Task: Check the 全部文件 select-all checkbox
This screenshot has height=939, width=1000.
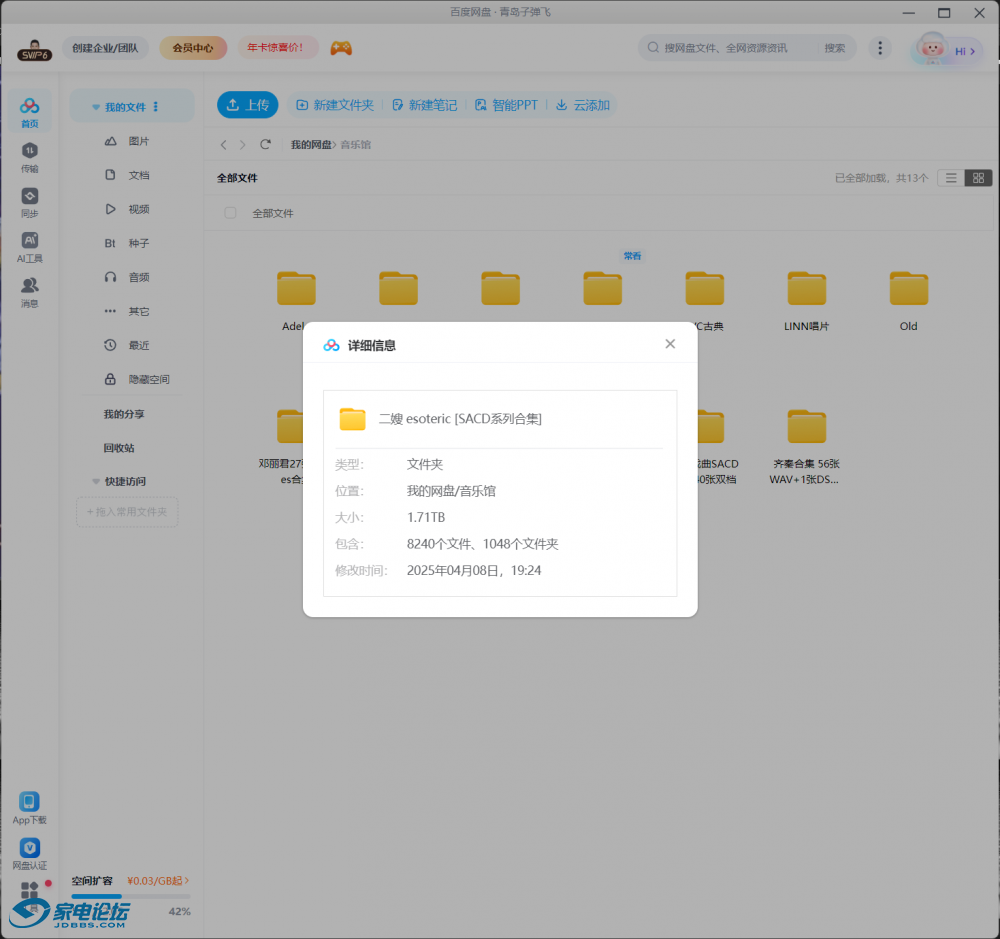Action: point(231,213)
